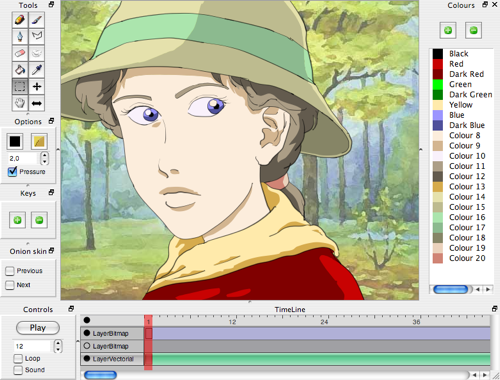This screenshot has height=380, width=500.
Task: Undock the Colours panel
Action: coord(485,5)
